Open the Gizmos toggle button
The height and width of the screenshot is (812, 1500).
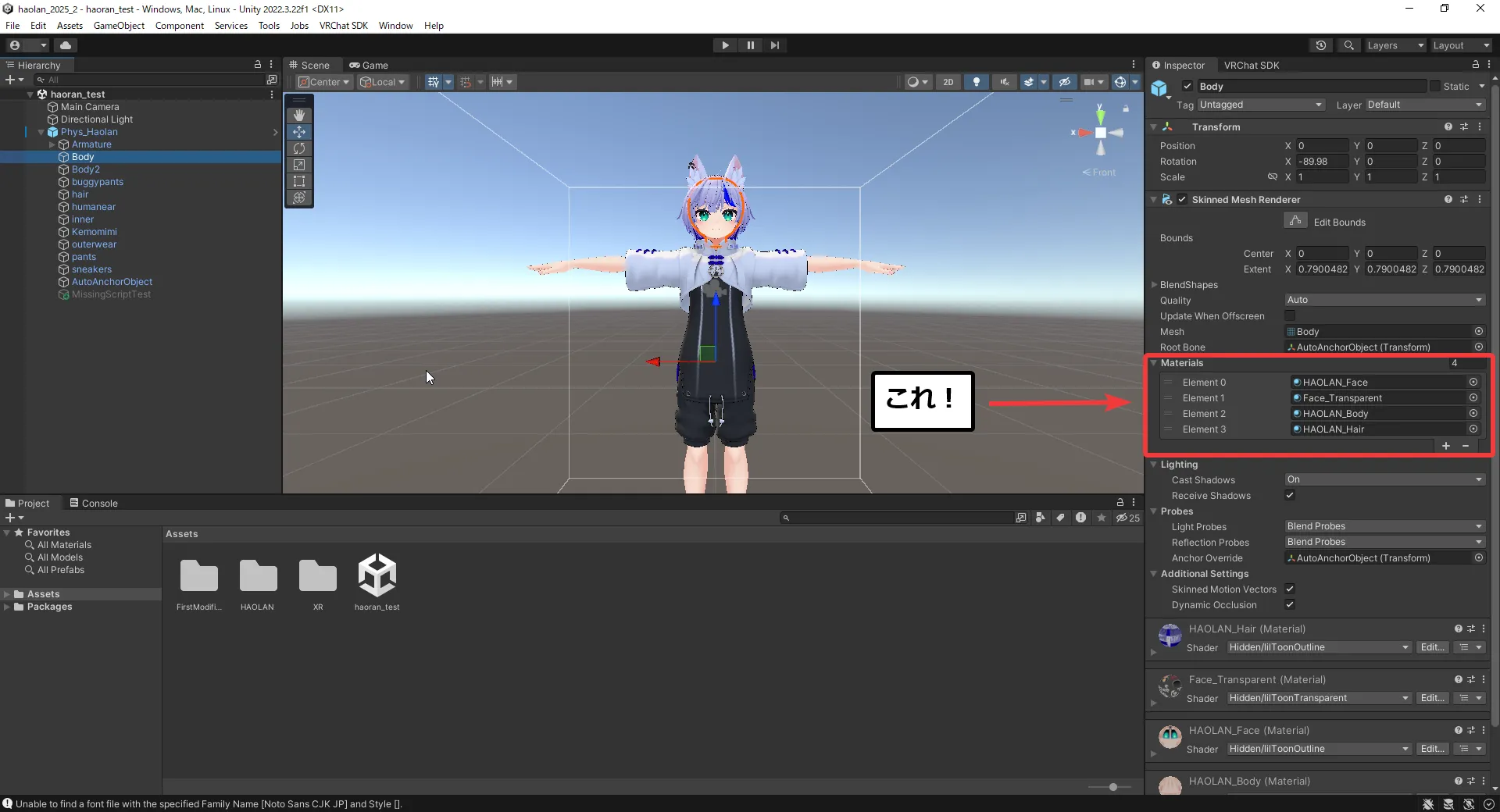tap(1120, 82)
